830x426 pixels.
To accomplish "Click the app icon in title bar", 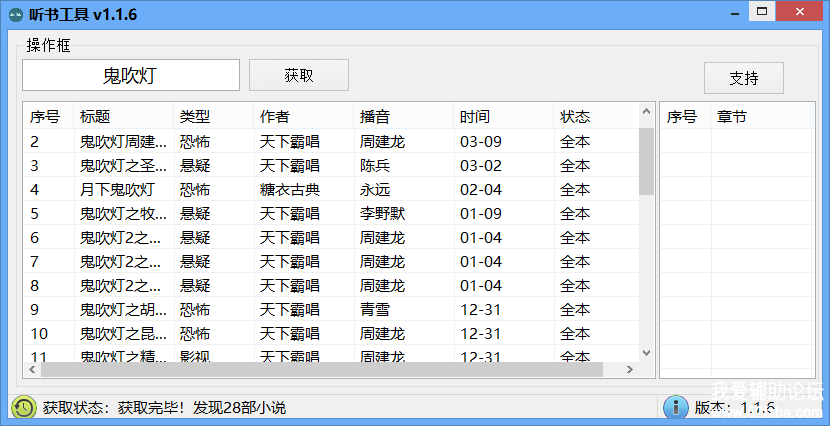I will point(14,13).
